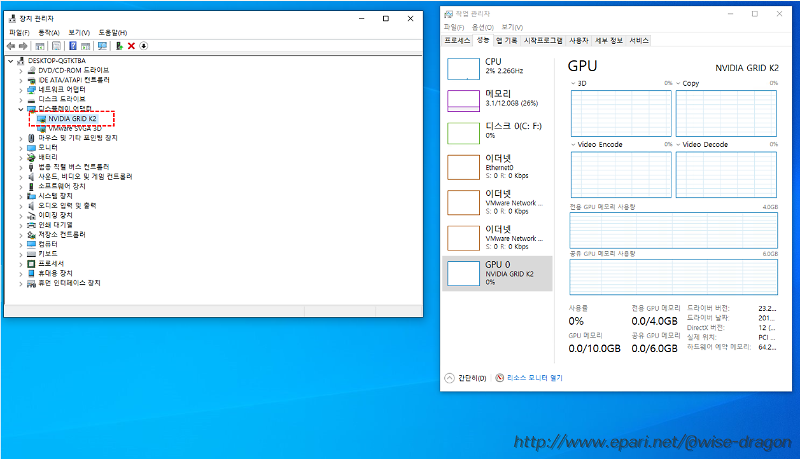The height and width of the screenshot is (459, 800).
Task: Open the Properties sheet toolbar icon in Device Manager
Action: tap(57, 46)
